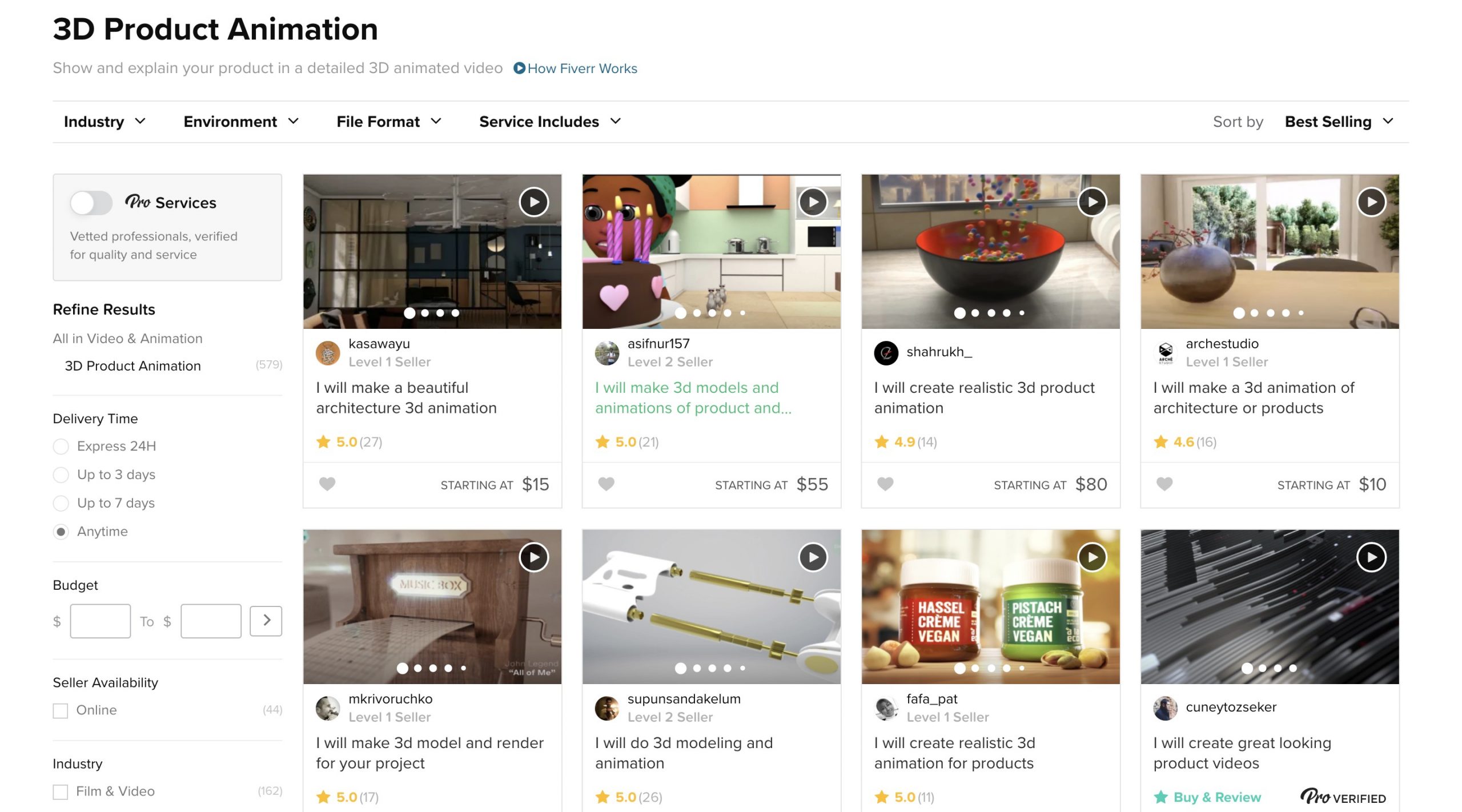Open 'I will make a beautiful architecture 3d animation'

[406, 398]
